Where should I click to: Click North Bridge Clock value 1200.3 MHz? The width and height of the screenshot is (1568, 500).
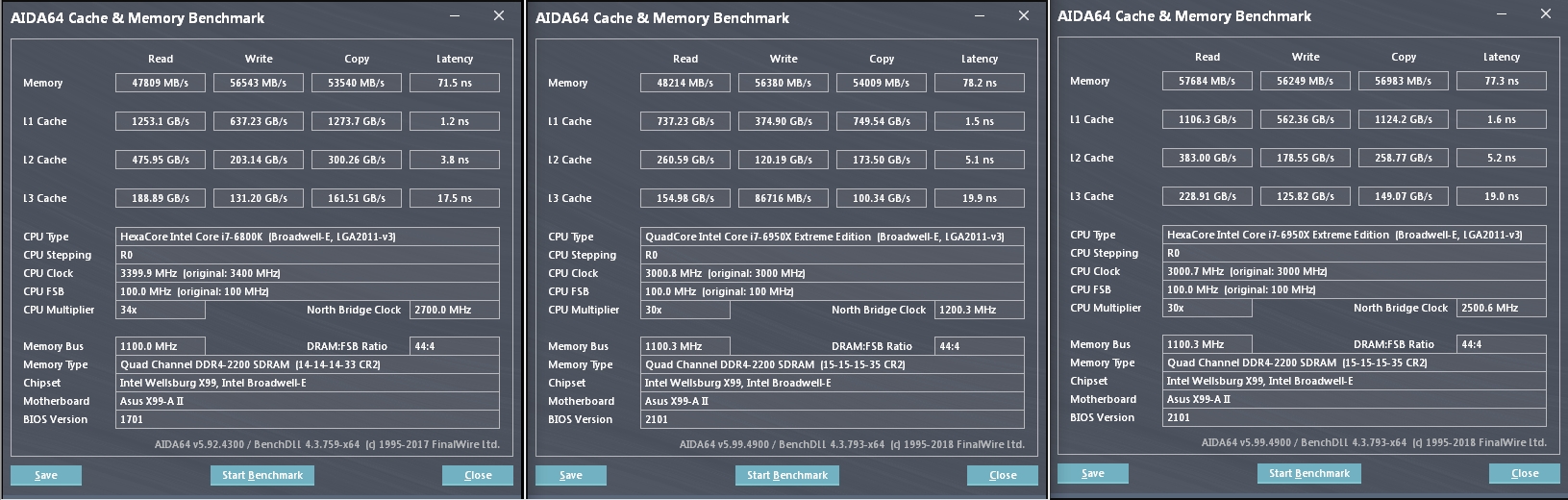click(x=980, y=310)
